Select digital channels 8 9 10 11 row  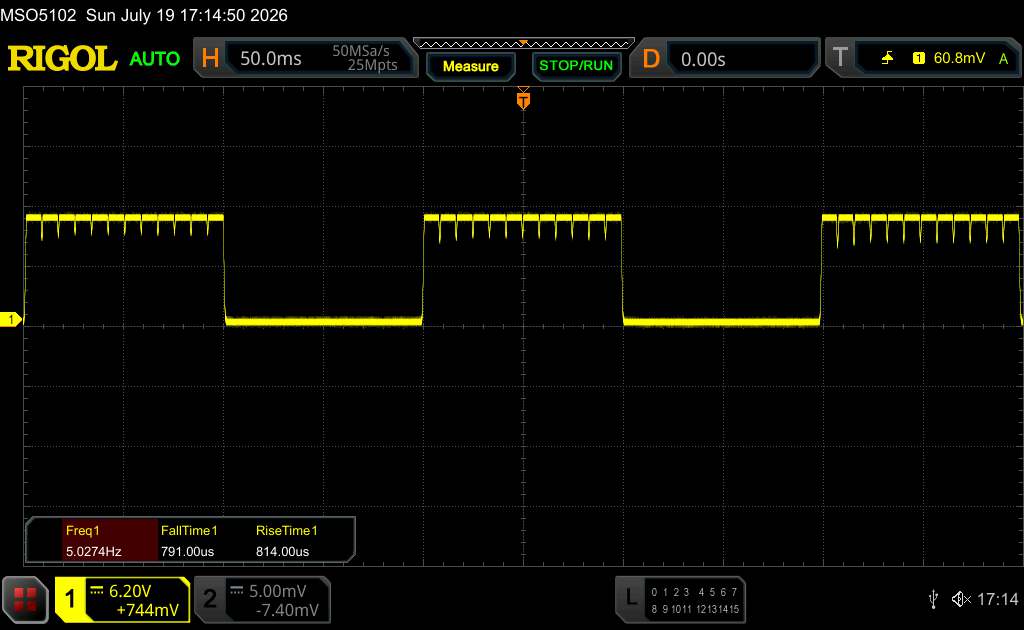(x=671, y=609)
